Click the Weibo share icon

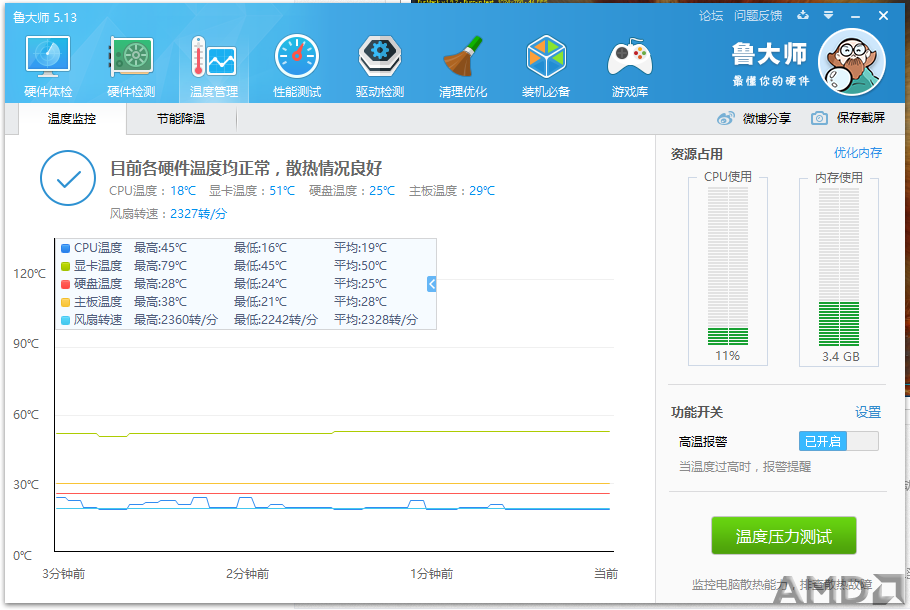725,118
